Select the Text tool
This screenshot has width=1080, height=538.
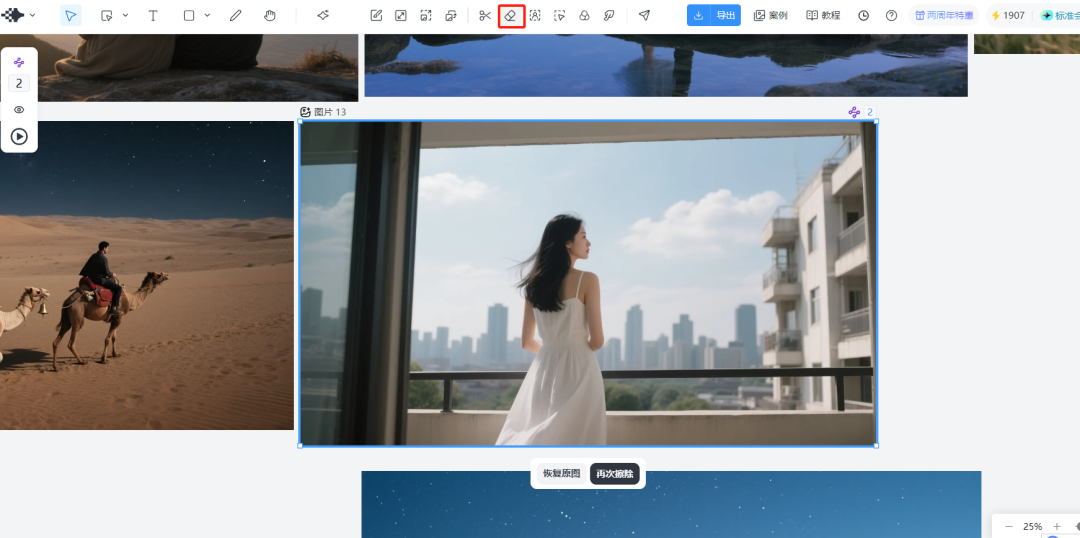point(153,16)
